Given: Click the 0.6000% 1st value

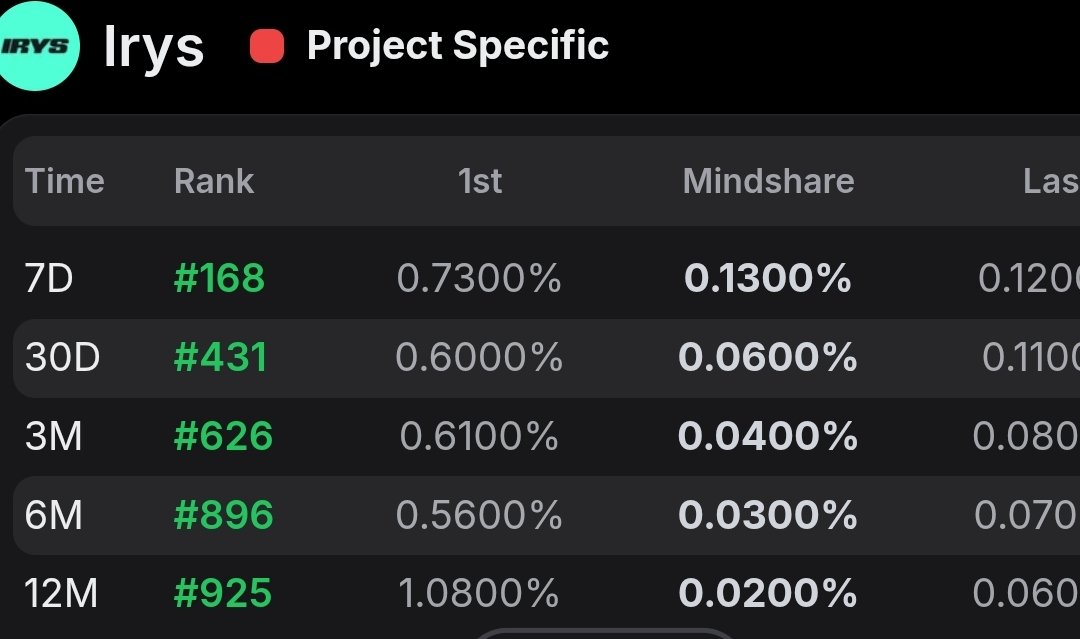Looking at the screenshot, I should pyautogui.click(x=479, y=357).
